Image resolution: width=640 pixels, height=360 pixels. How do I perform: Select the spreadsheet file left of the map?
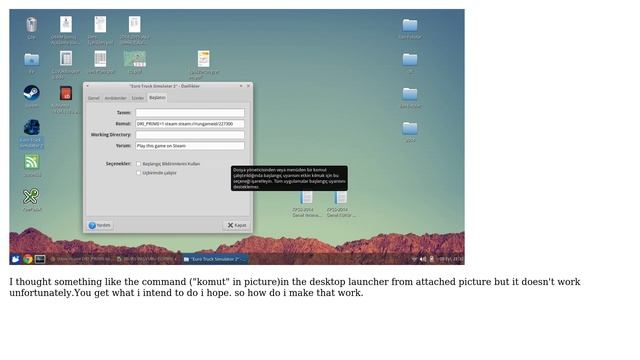(x=100, y=59)
